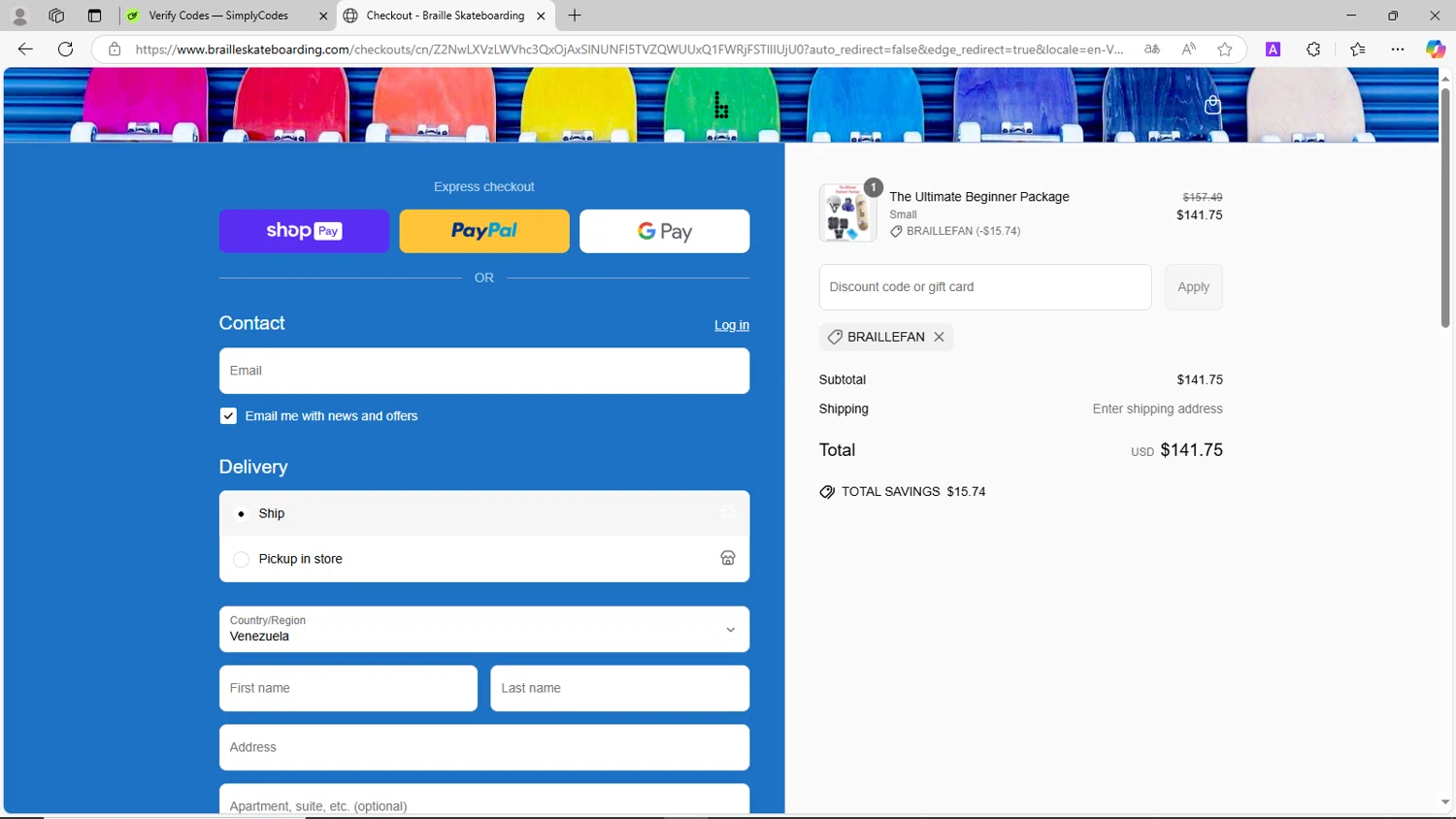Screen dimensions: 1456x819
Task: Open the Copilot sidebar icon
Action: pos(1435,49)
